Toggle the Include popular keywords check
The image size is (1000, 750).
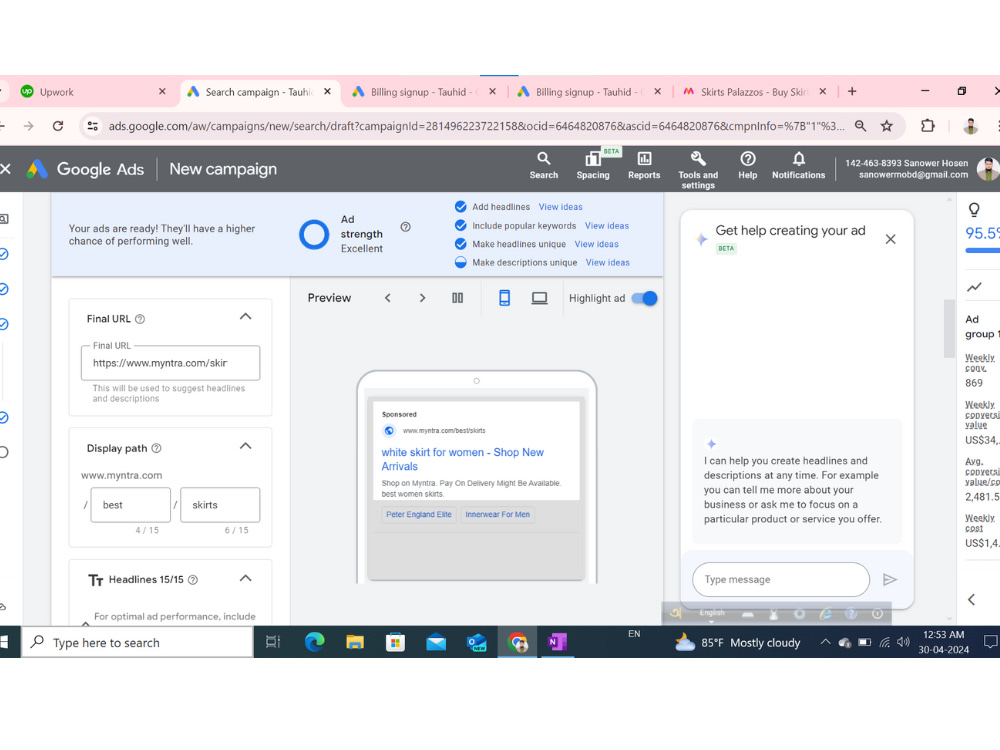click(460, 225)
